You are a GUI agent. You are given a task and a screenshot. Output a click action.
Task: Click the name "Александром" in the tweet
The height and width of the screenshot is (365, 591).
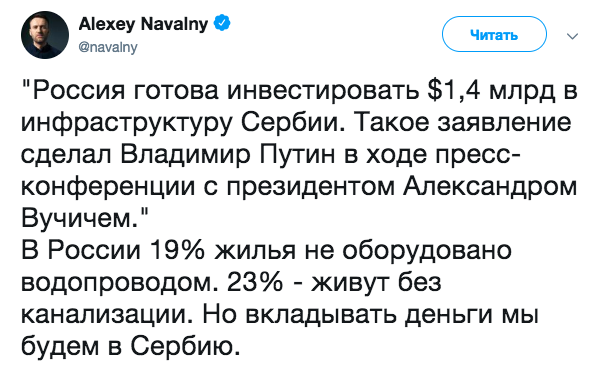click(x=490, y=187)
